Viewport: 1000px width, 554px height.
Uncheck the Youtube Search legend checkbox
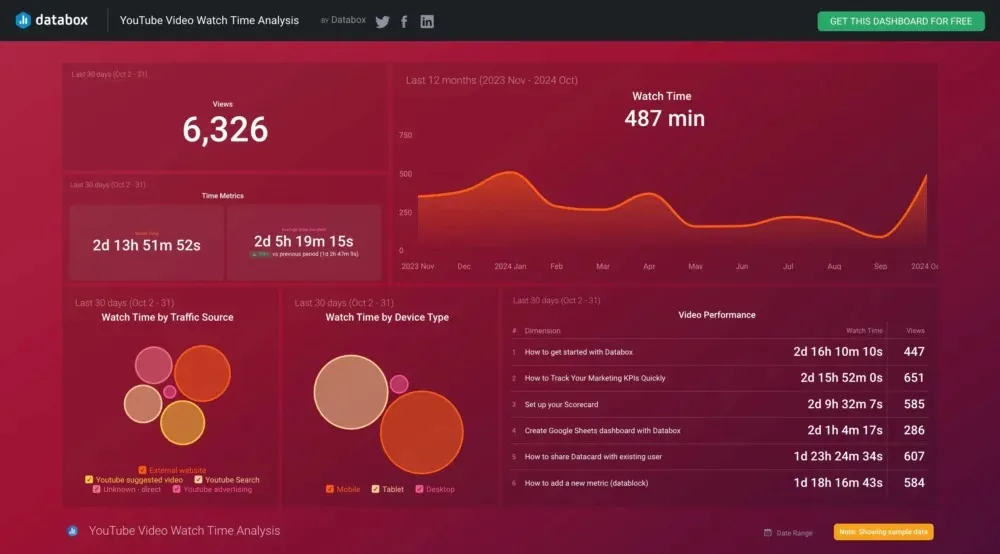pos(198,480)
